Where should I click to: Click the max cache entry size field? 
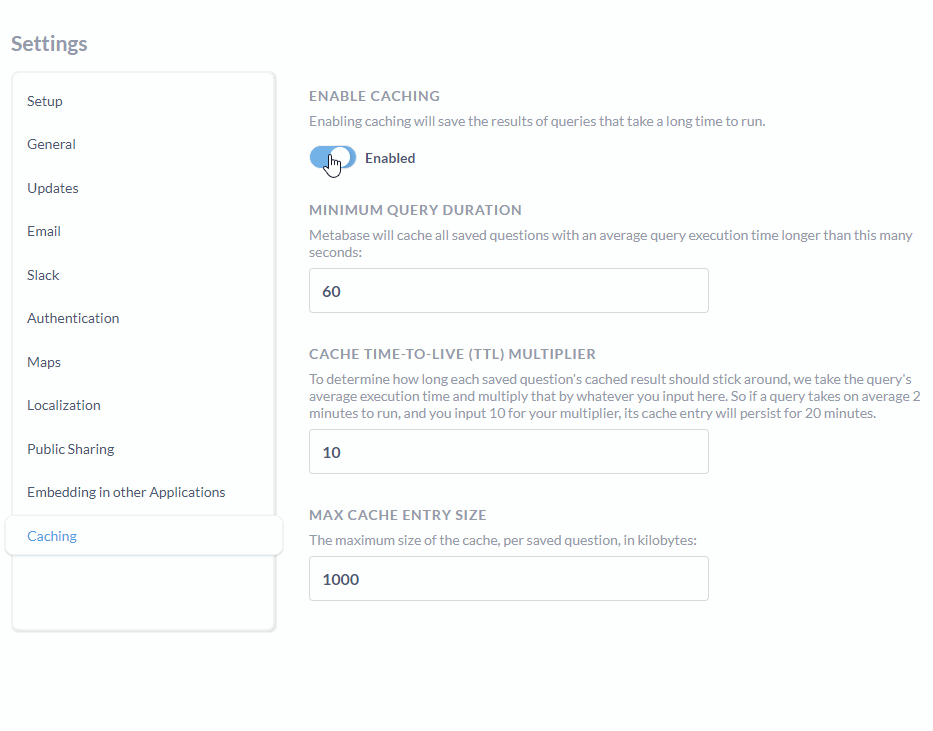[508, 578]
